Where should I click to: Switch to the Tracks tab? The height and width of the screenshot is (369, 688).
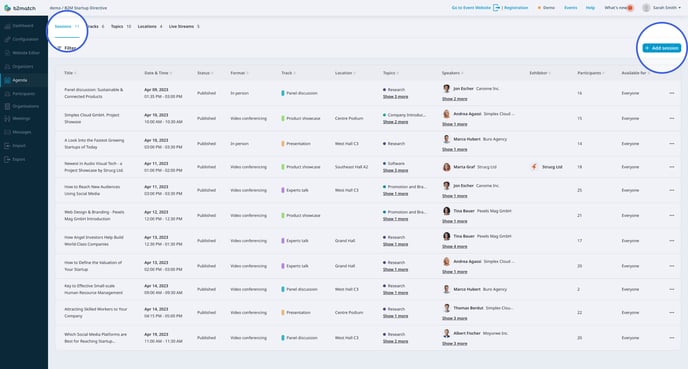tap(95, 26)
